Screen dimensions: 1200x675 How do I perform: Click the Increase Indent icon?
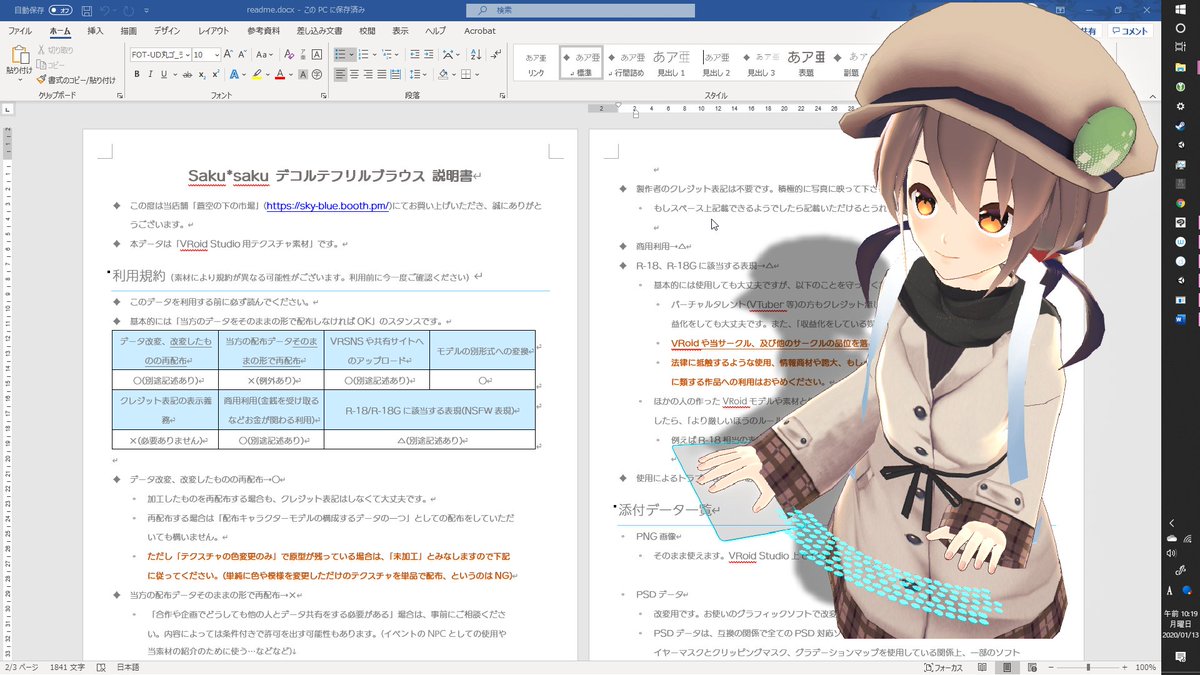coord(428,54)
